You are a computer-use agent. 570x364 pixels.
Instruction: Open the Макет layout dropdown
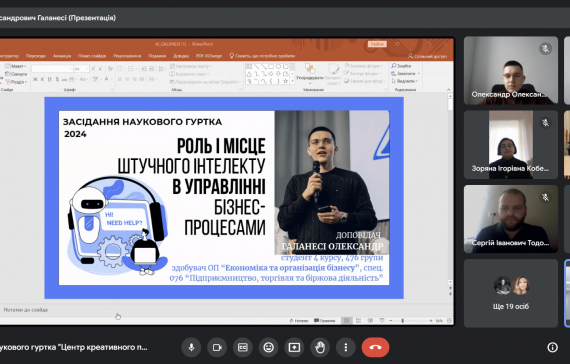[x=15, y=66]
